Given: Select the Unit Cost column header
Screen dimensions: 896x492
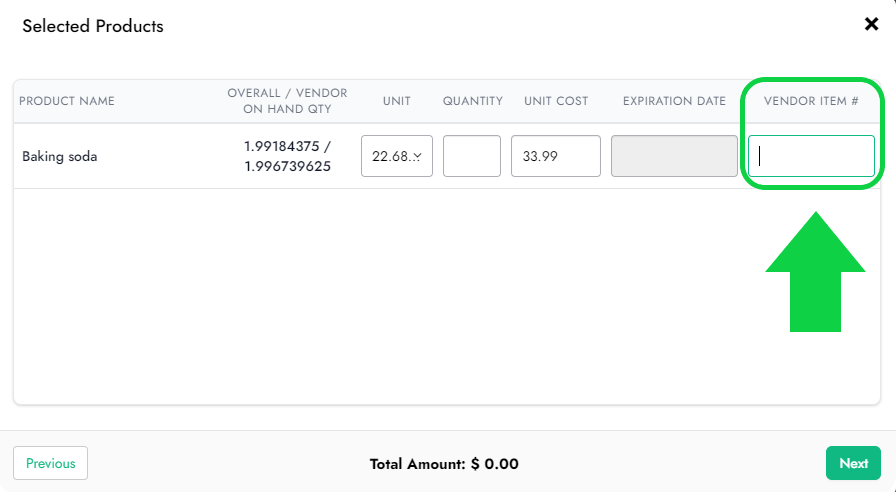Looking at the screenshot, I should (556, 101).
